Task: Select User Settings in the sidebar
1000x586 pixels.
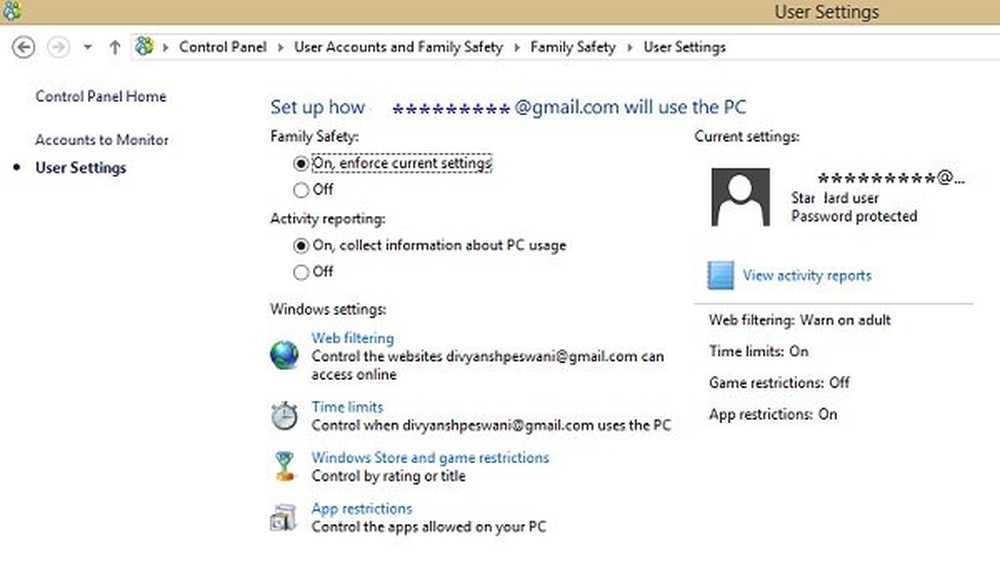Action: tap(81, 168)
